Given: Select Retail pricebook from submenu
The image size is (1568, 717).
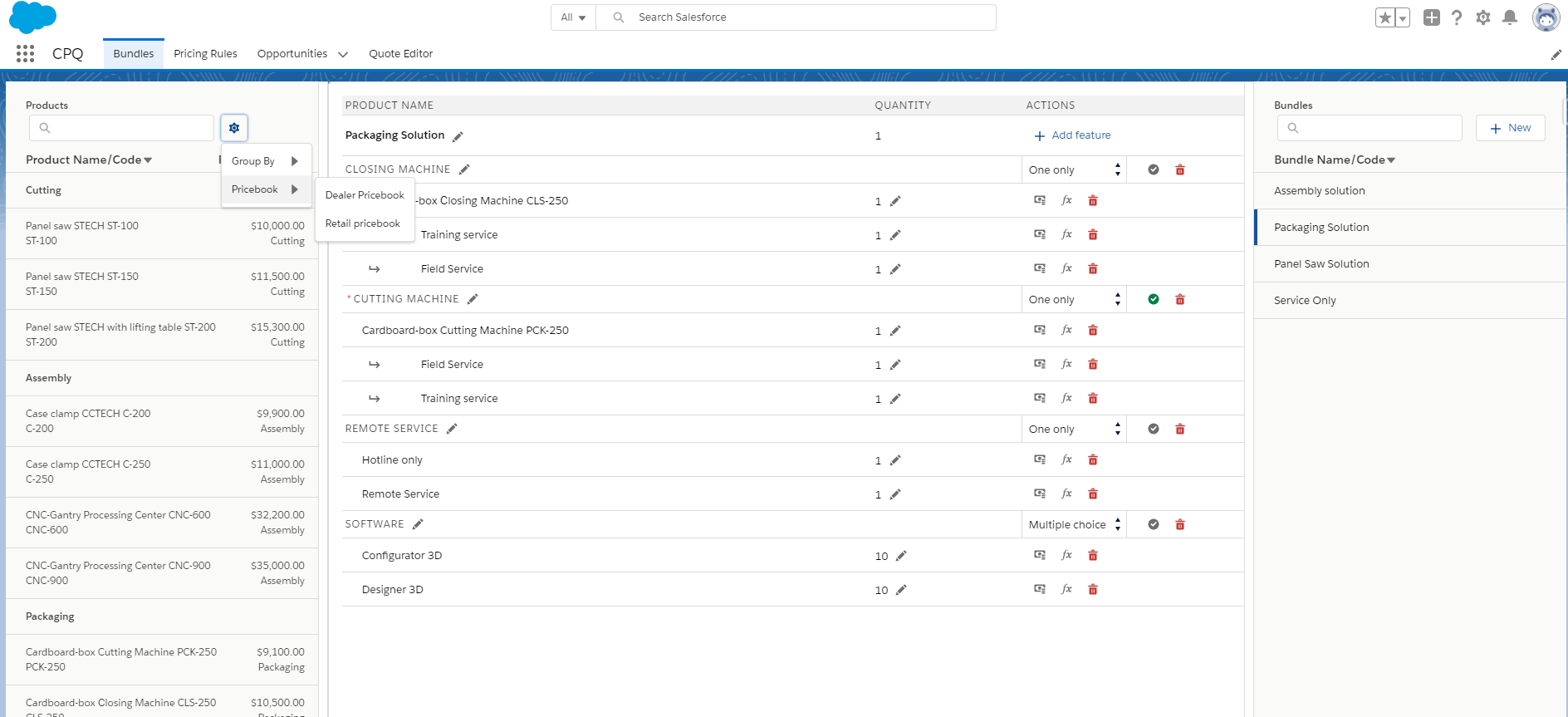Looking at the screenshot, I should [365, 223].
